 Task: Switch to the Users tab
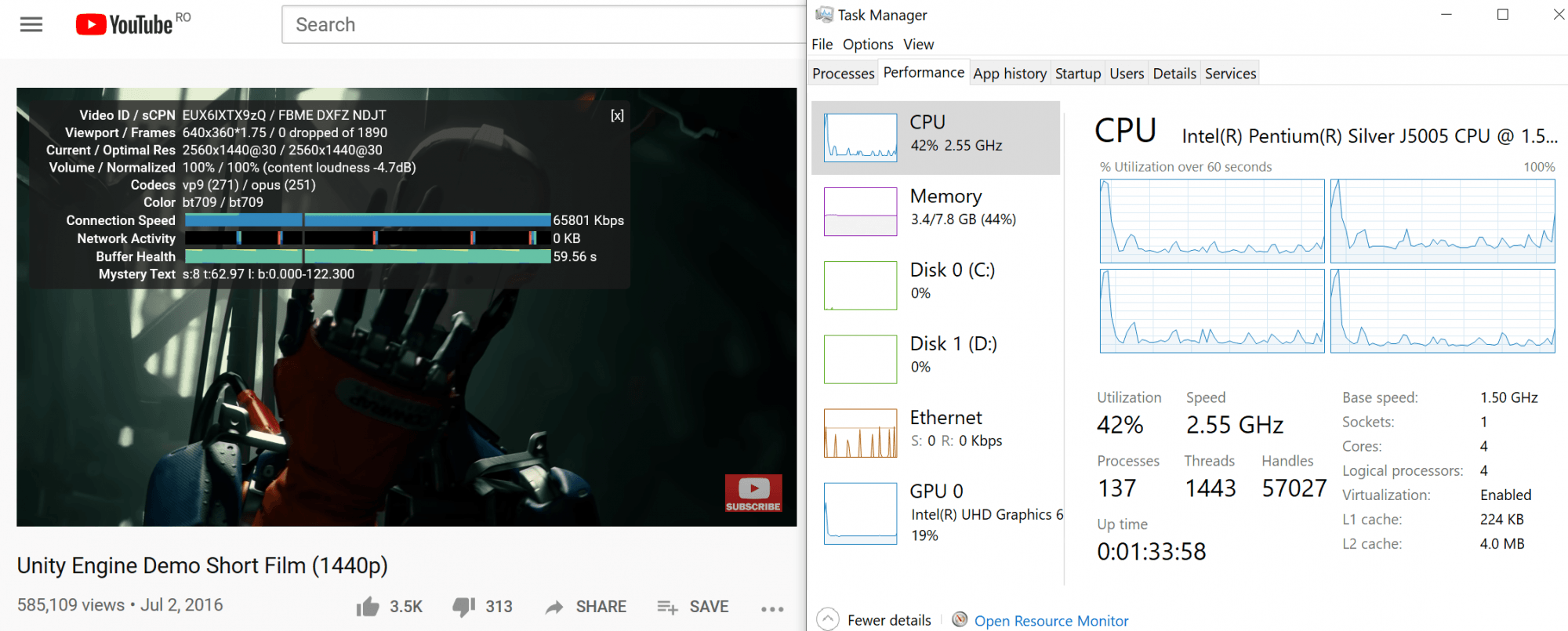pos(1127,74)
